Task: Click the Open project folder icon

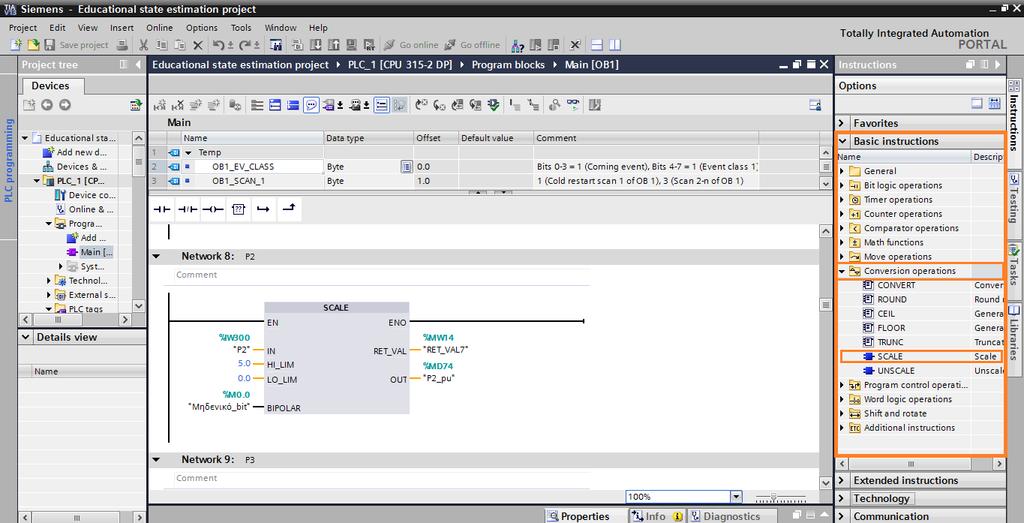Action: coord(33,45)
